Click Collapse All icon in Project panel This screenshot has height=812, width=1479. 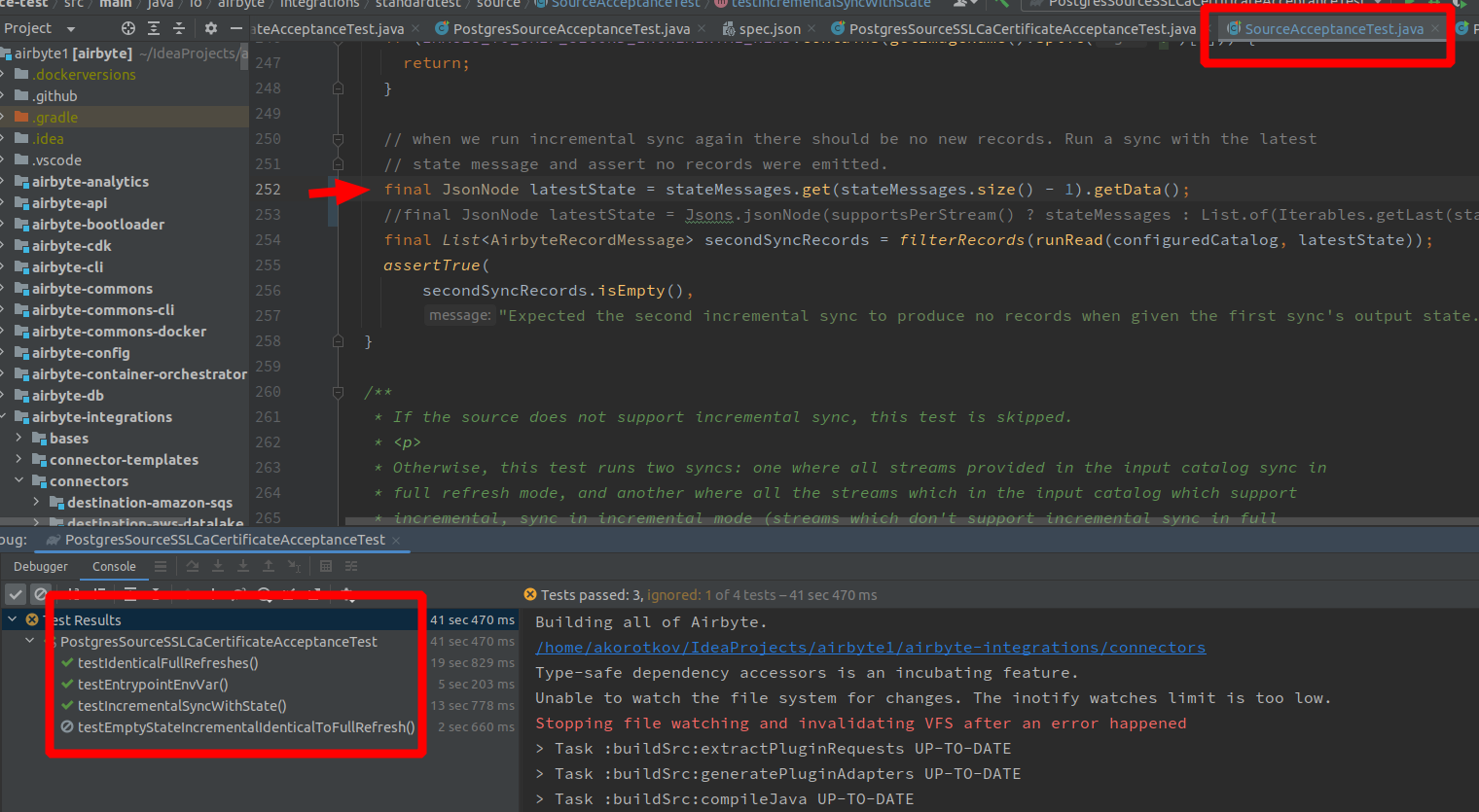tap(179, 28)
